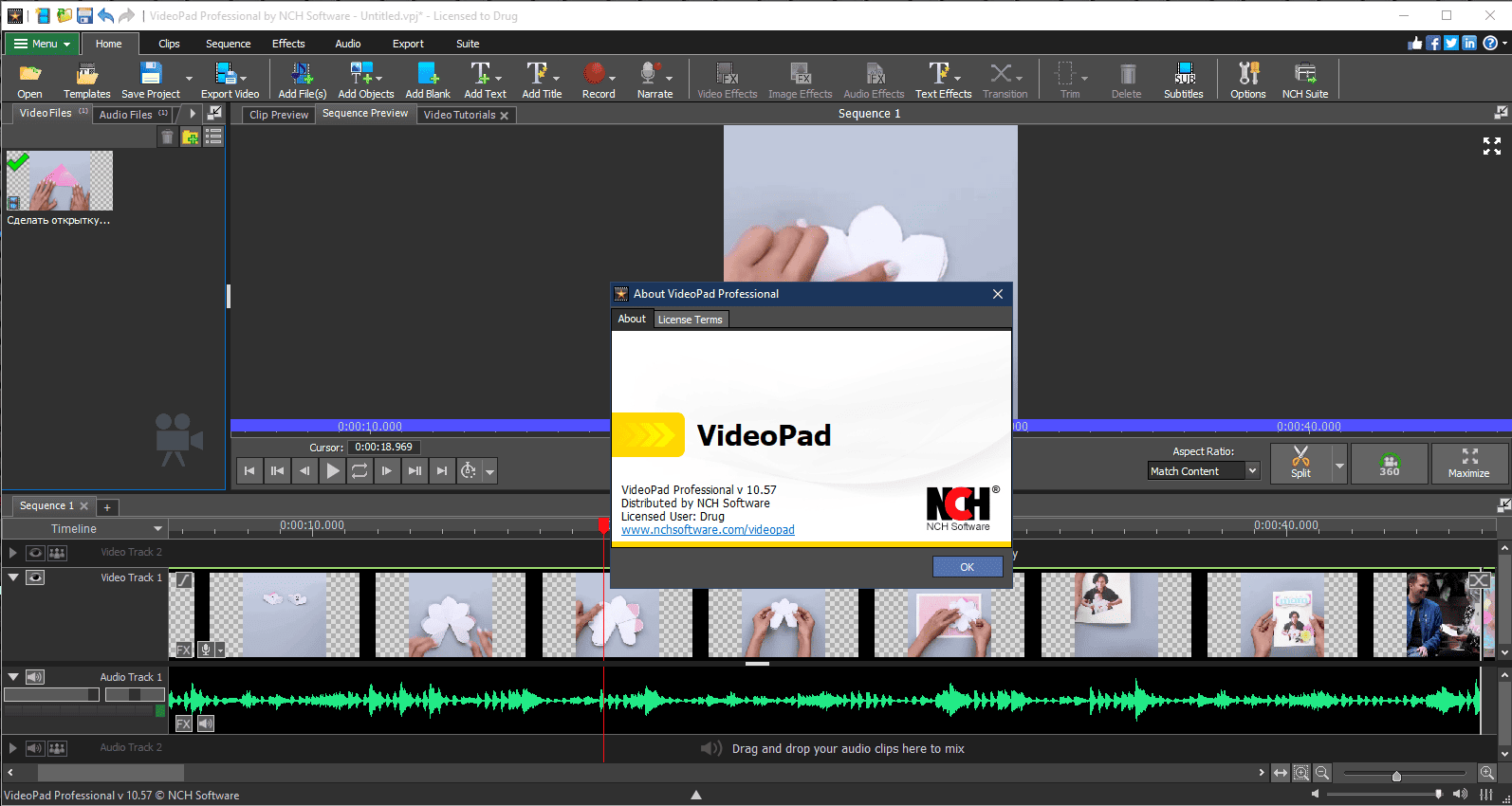Screen dimensions: 1512x806
Task: Add a new sequence with plus button
Action: tap(107, 507)
